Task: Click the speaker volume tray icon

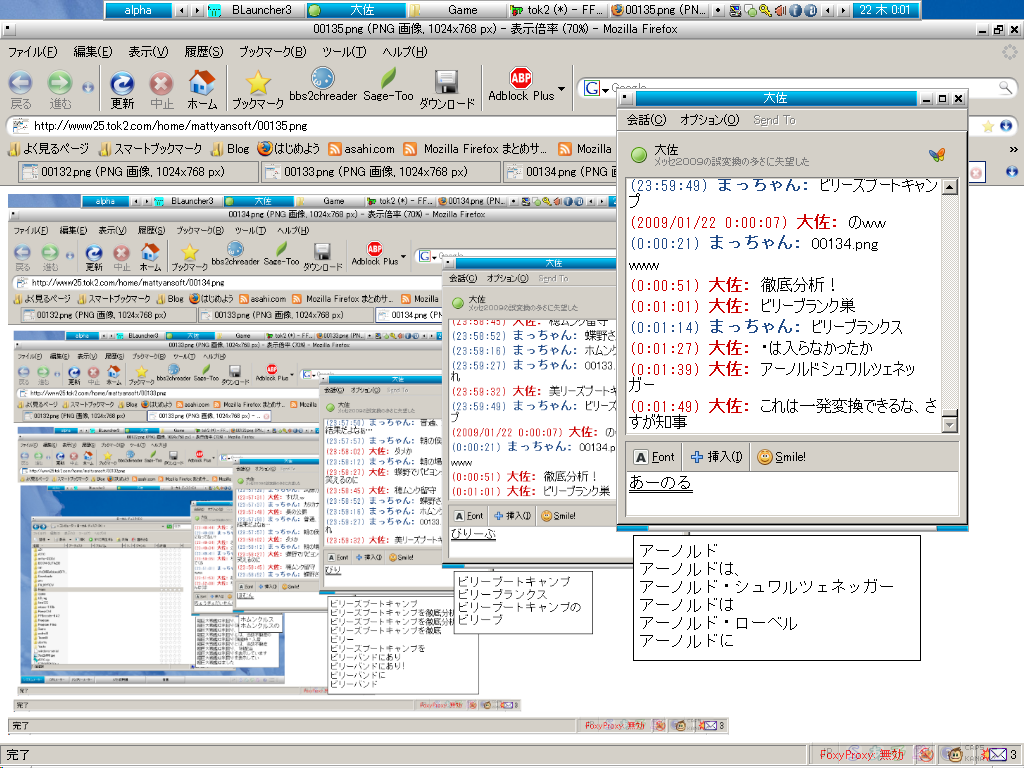Action: pyautogui.click(x=780, y=10)
